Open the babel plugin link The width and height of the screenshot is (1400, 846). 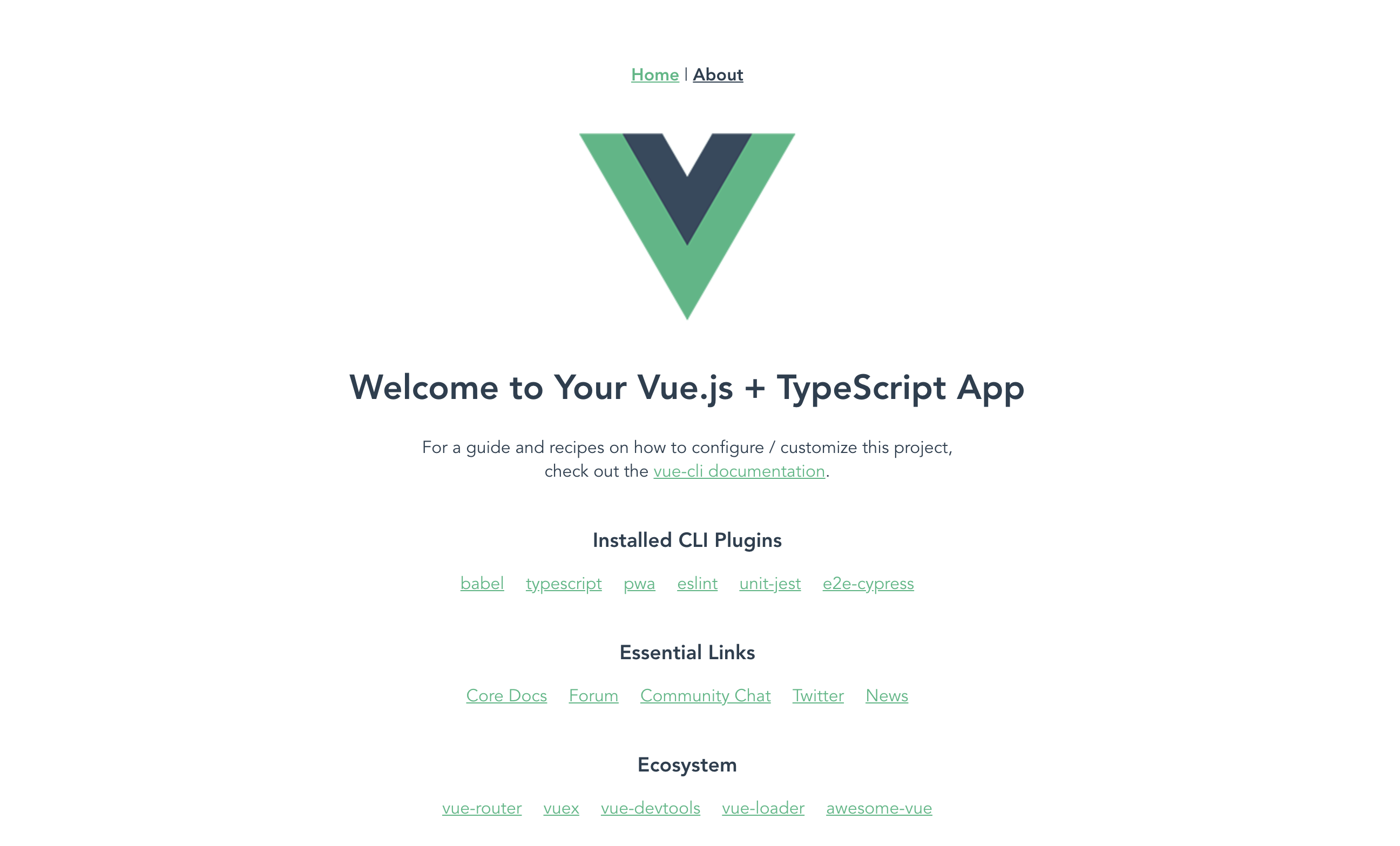[x=480, y=583]
